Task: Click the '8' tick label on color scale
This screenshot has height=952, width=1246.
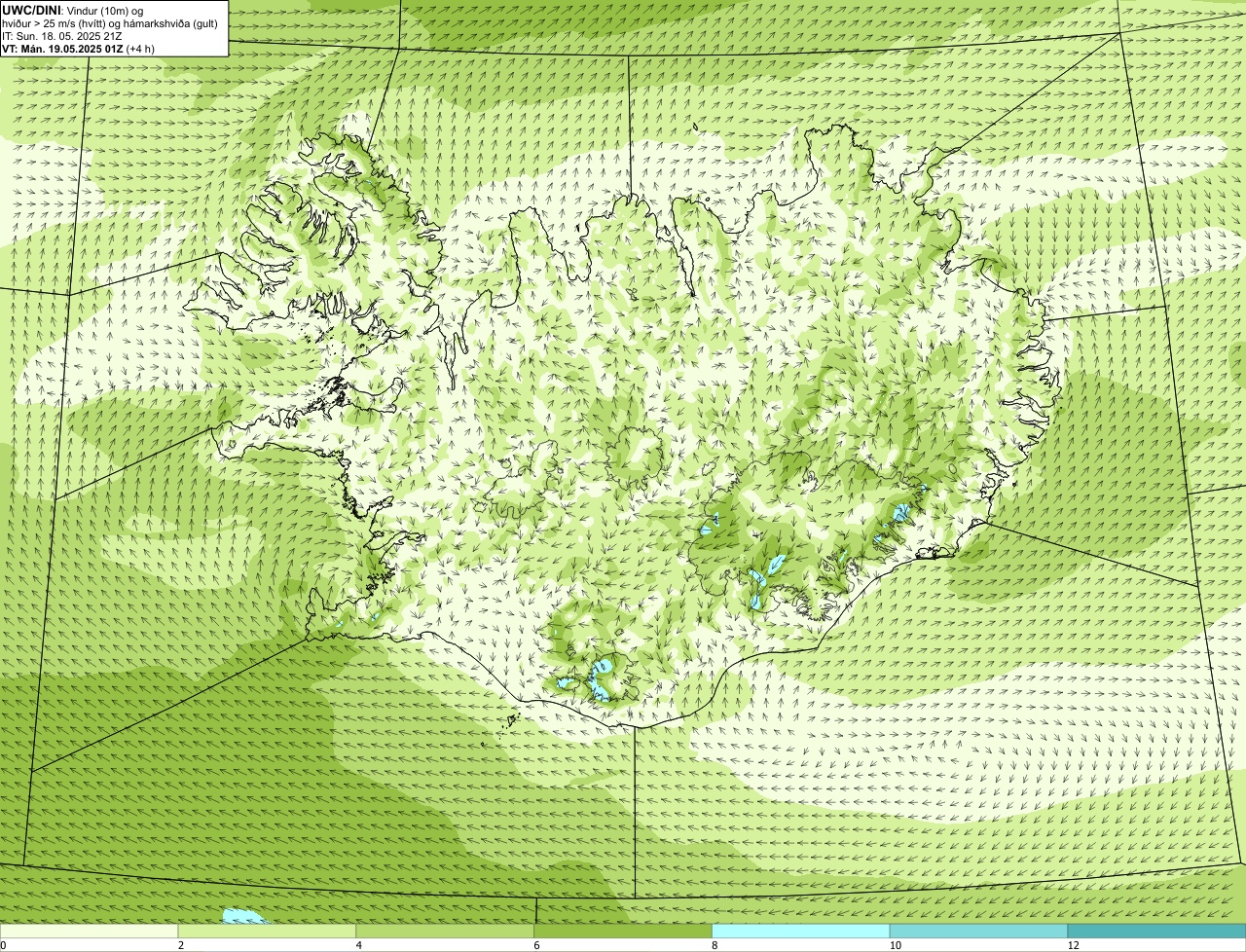Action: pos(715,945)
